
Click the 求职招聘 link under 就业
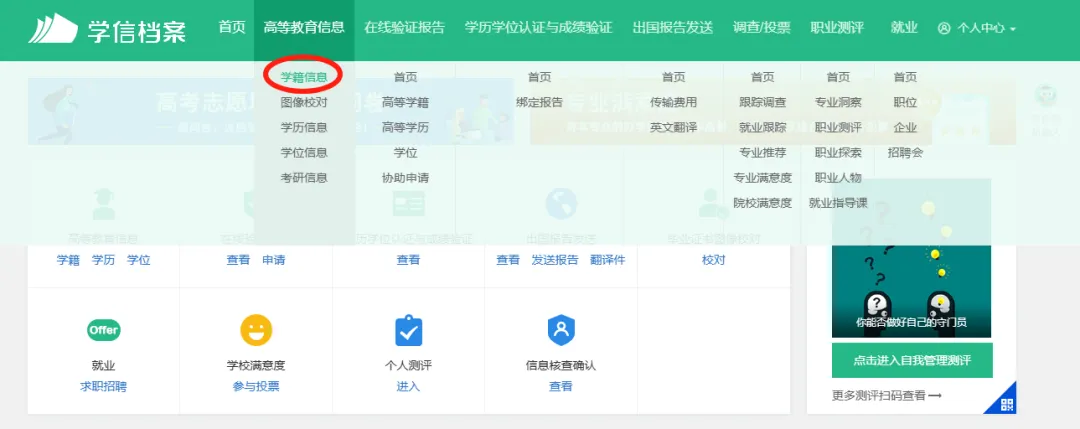click(103, 386)
